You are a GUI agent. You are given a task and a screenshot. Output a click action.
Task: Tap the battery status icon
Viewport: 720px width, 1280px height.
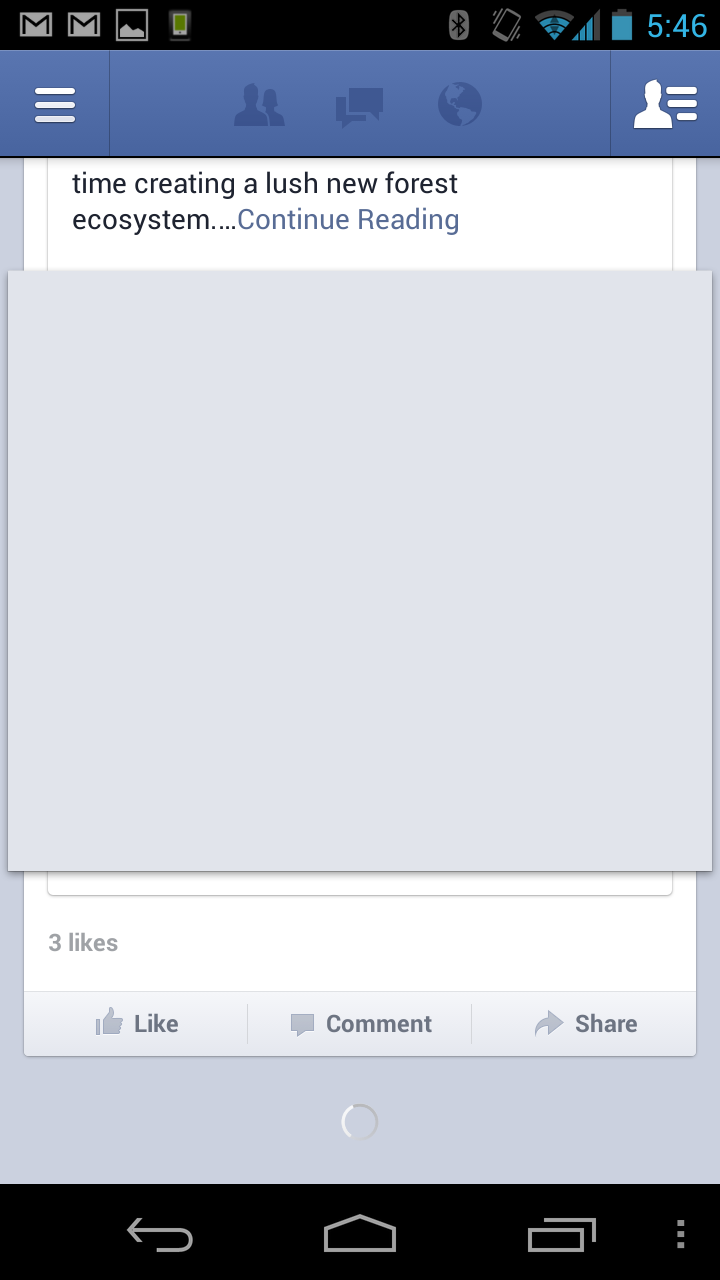622,25
